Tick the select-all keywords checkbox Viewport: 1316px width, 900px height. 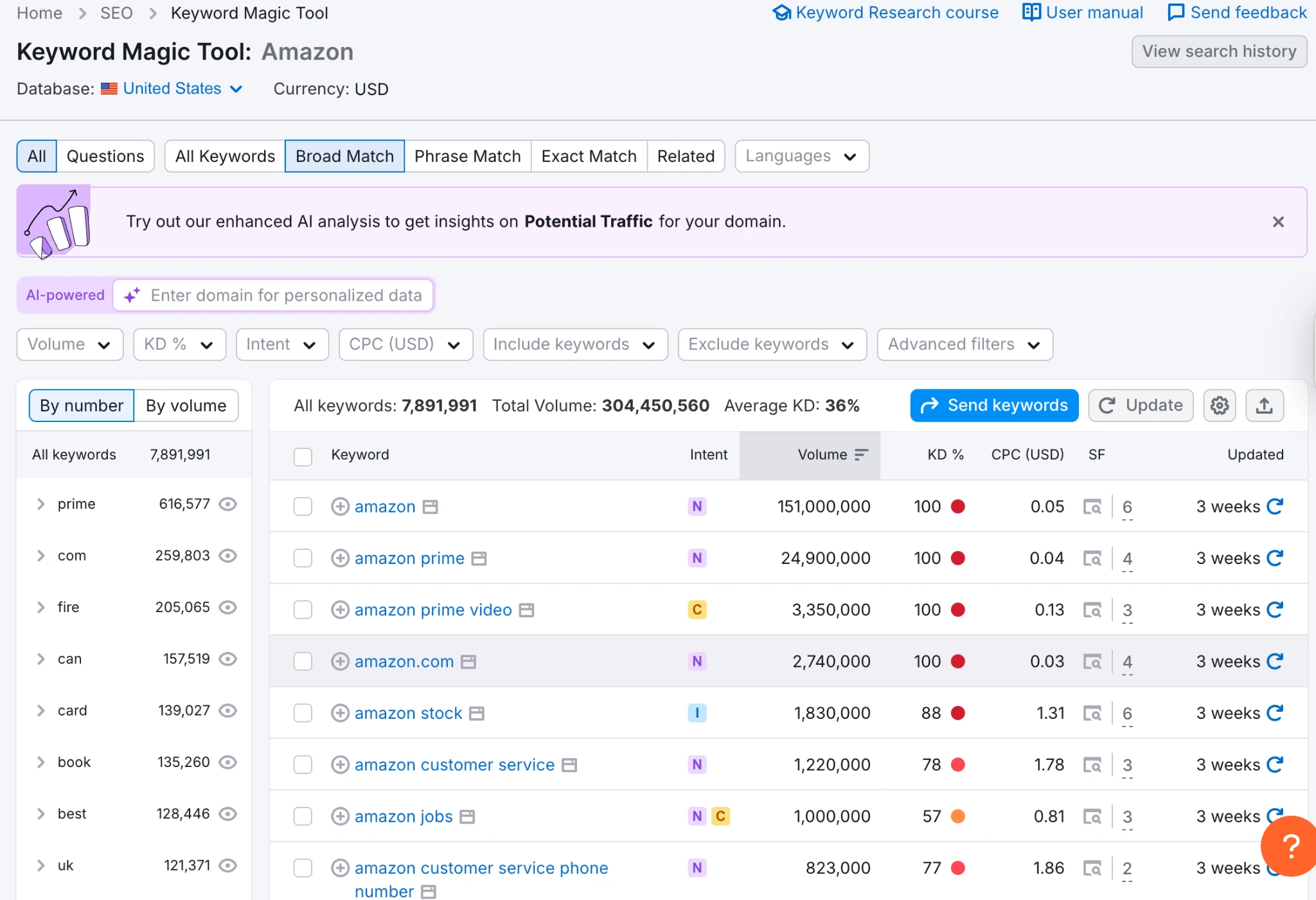(x=303, y=457)
